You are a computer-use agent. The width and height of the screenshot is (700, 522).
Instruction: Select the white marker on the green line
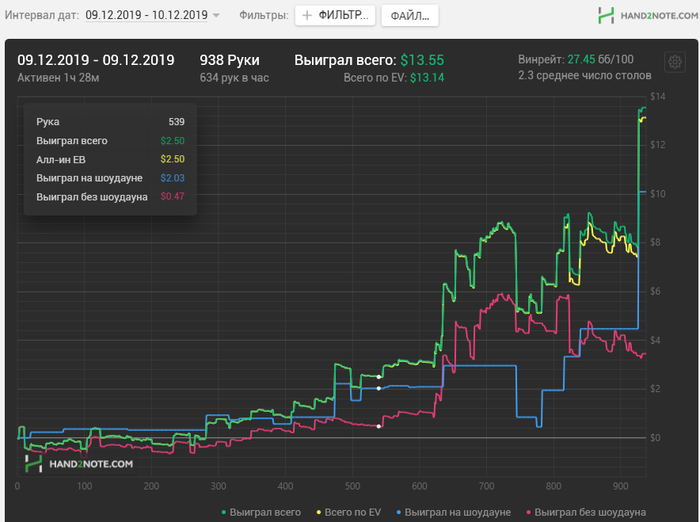pyautogui.click(x=378, y=377)
